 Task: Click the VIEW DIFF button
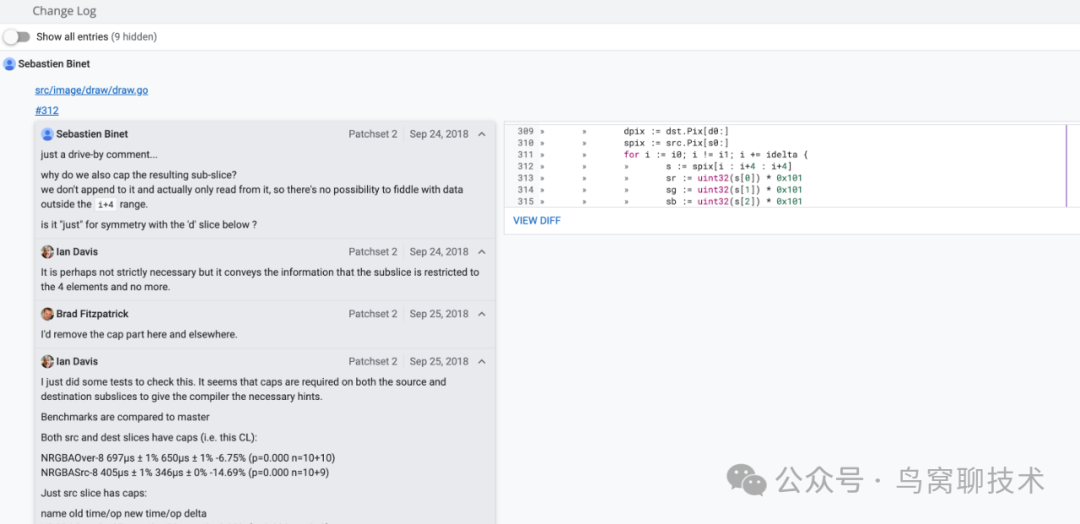pos(537,221)
